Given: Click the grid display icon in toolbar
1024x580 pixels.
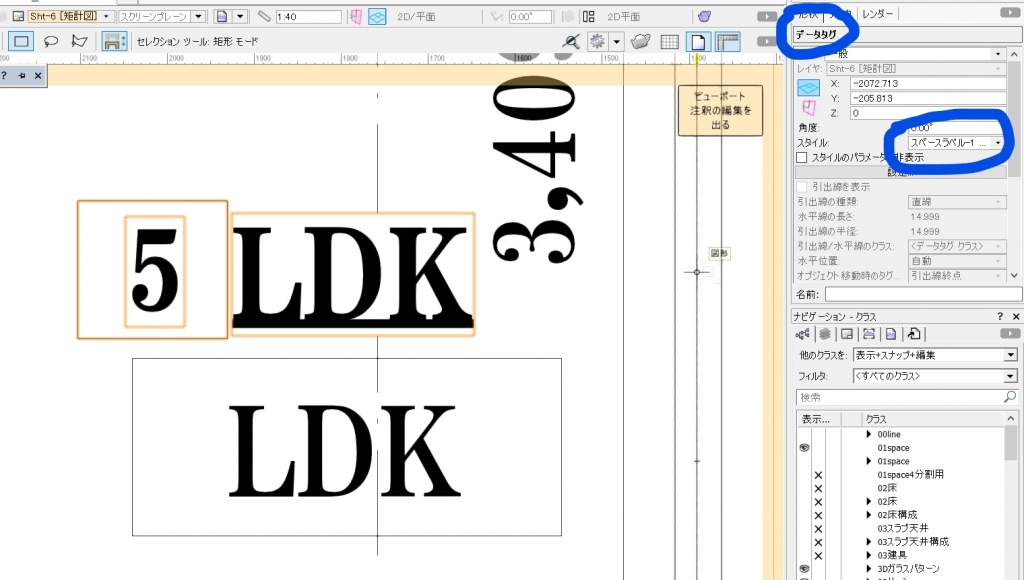Looking at the screenshot, I should (x=670, y=41).
